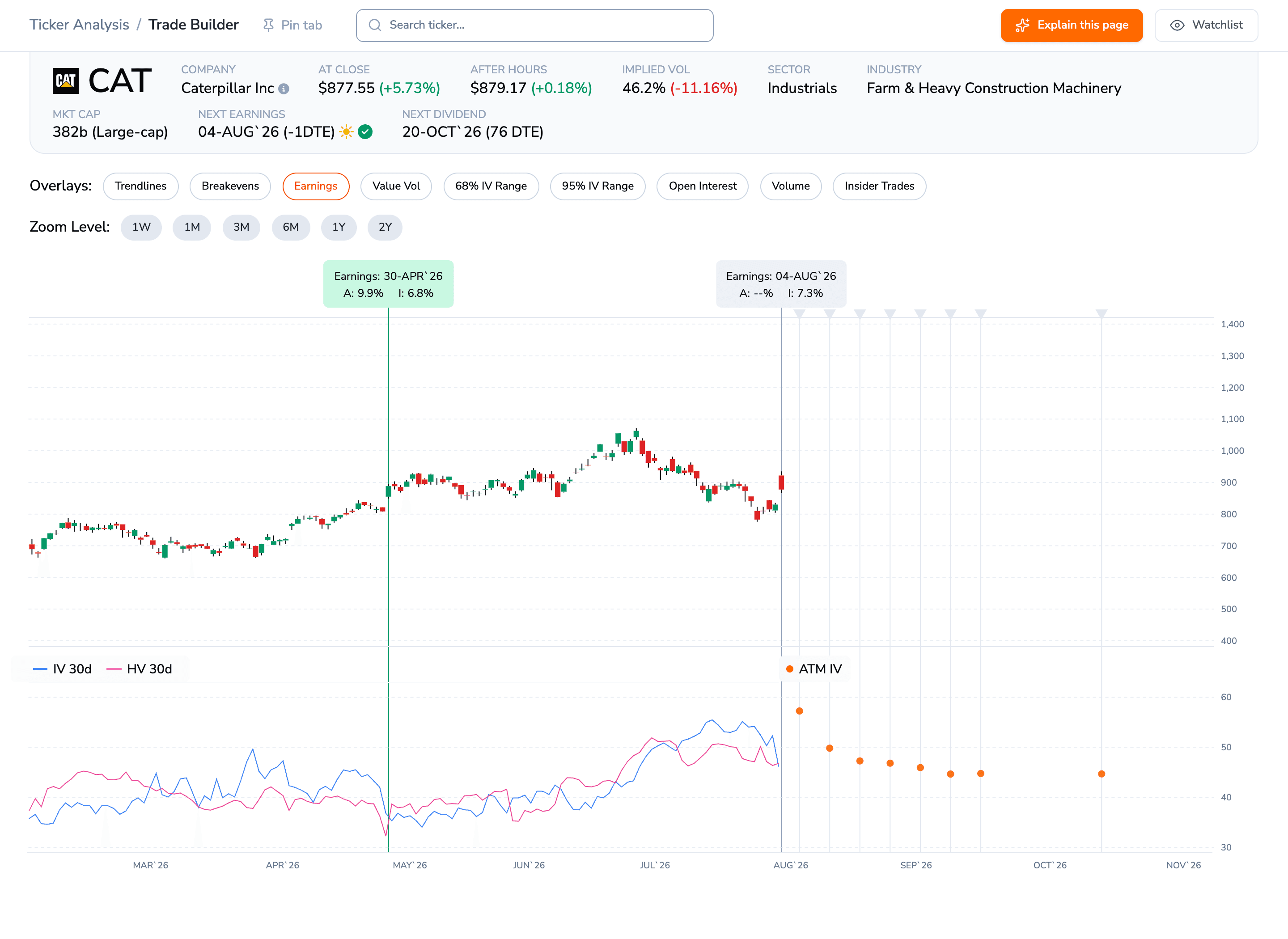This screenshot has height=939, width=1288.
Task: Turn on the Insider Trades overlay
Action: pos(879,186)
